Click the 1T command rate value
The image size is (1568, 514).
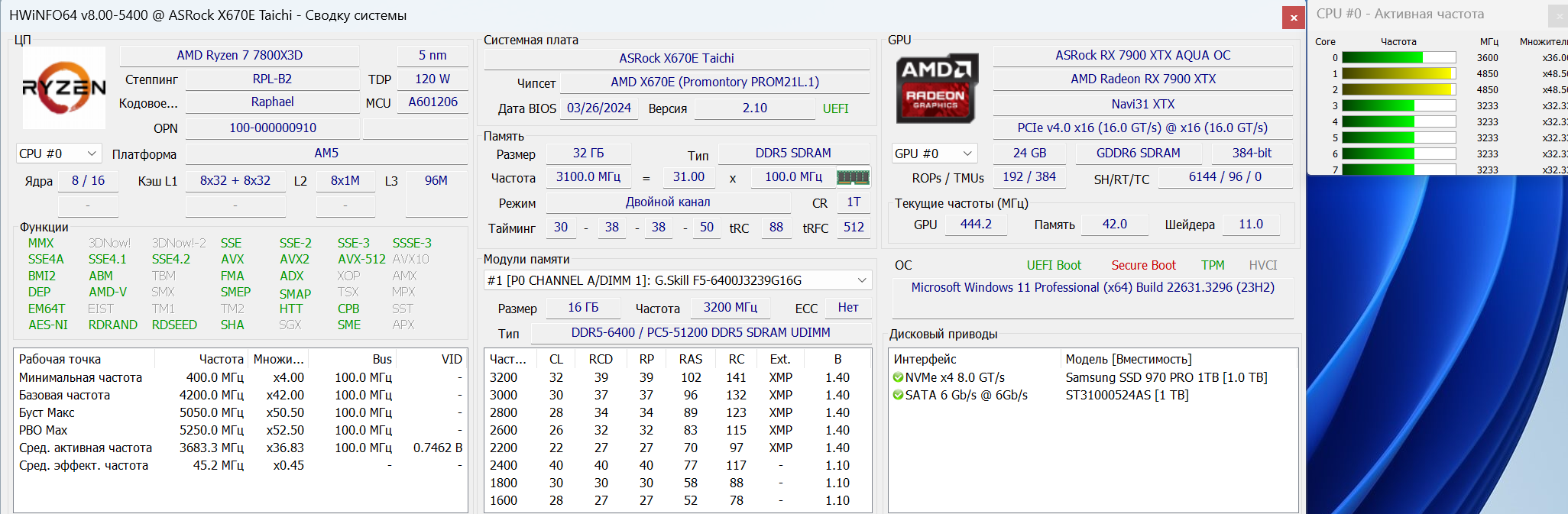click(x=854, y=202)
